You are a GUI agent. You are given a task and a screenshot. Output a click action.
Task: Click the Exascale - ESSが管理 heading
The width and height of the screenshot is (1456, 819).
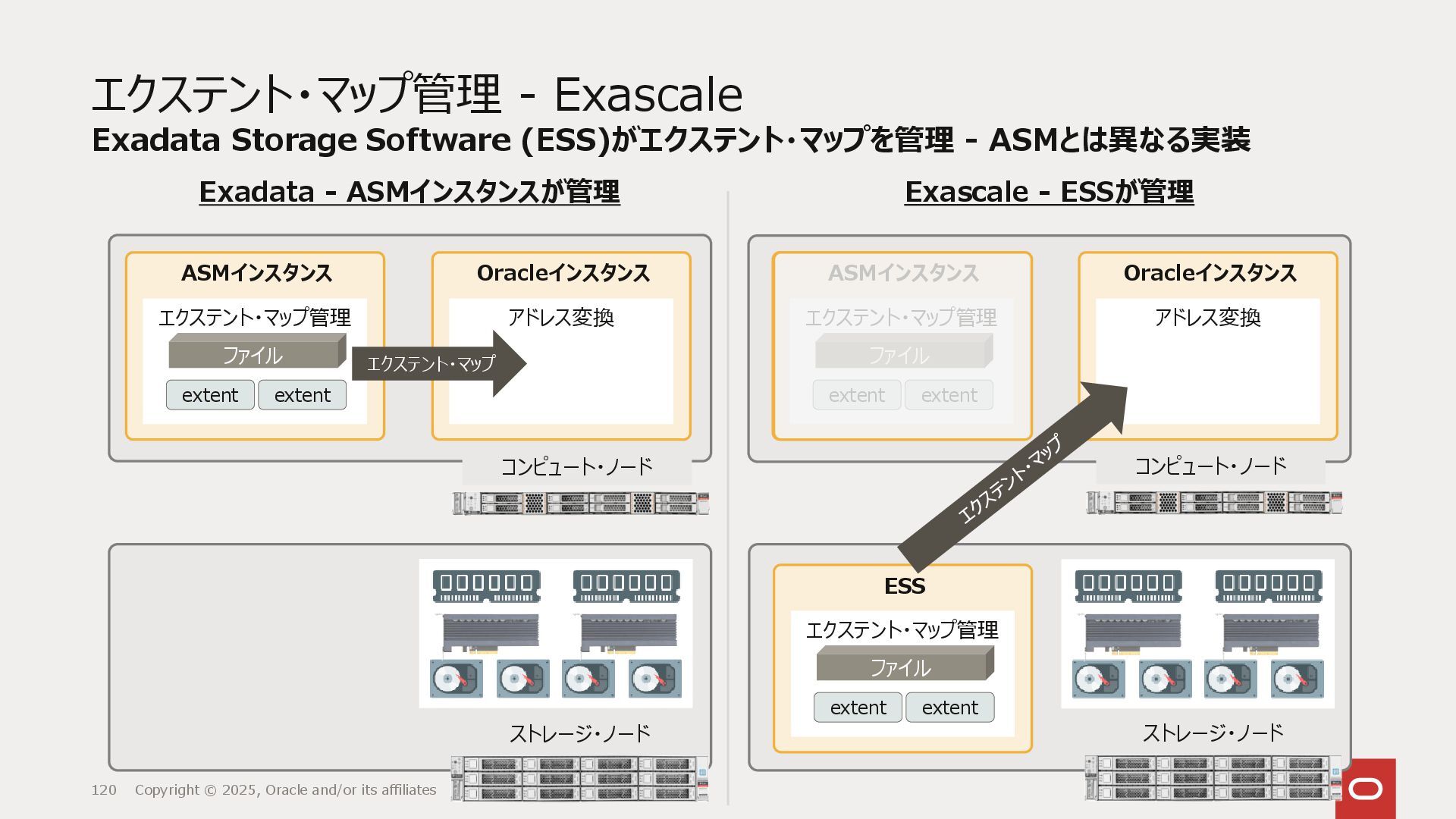tap(1049, 192)
